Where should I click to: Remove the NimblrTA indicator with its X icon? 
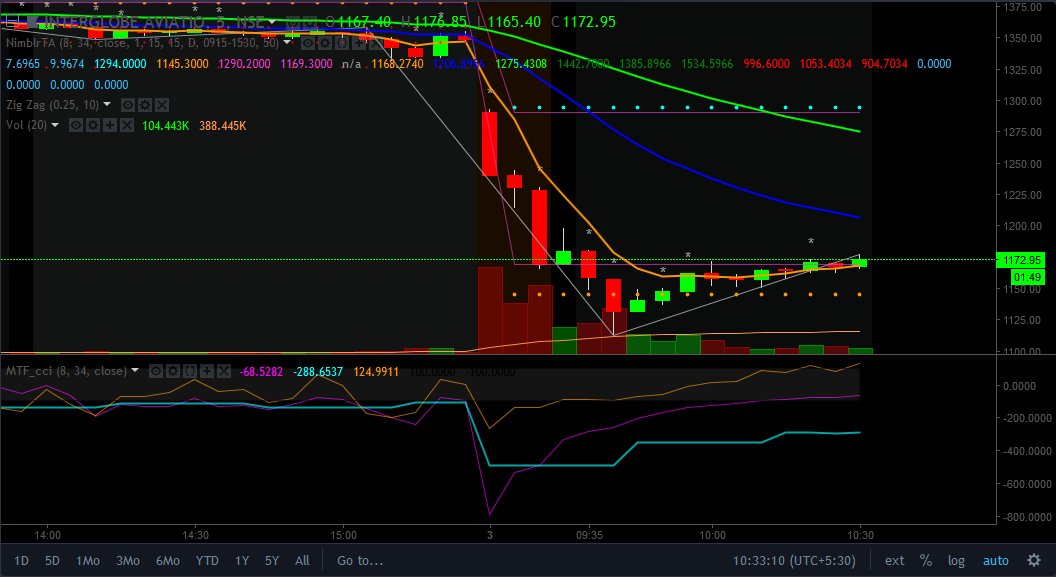click(376, 43)
